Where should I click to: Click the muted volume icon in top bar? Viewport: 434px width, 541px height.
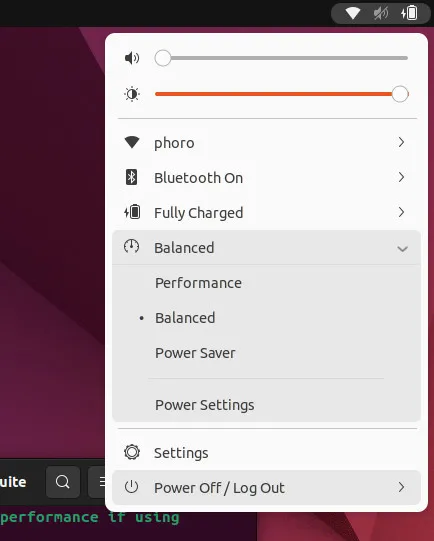[381, 13]
